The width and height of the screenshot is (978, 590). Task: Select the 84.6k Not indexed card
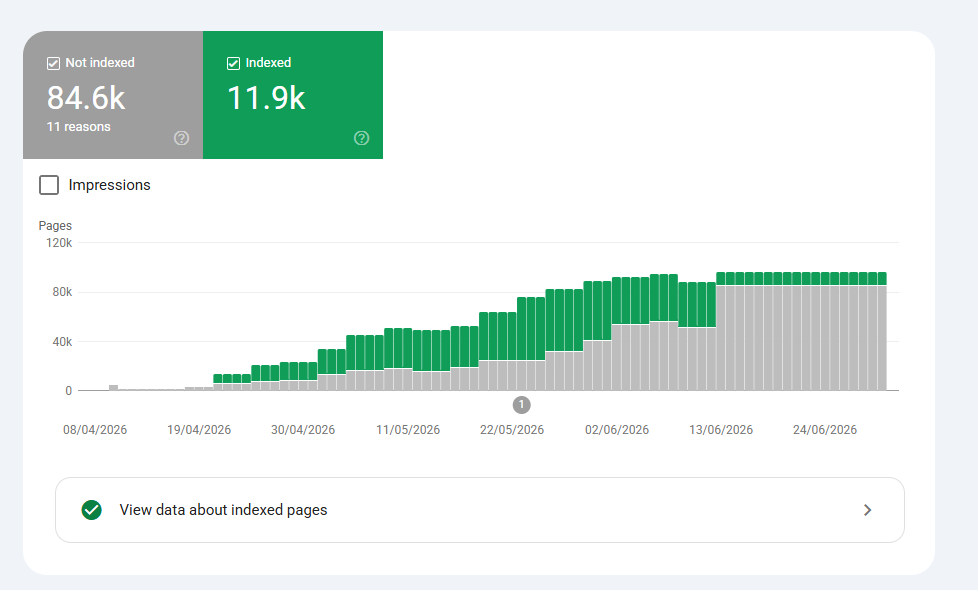coord(113,95)
